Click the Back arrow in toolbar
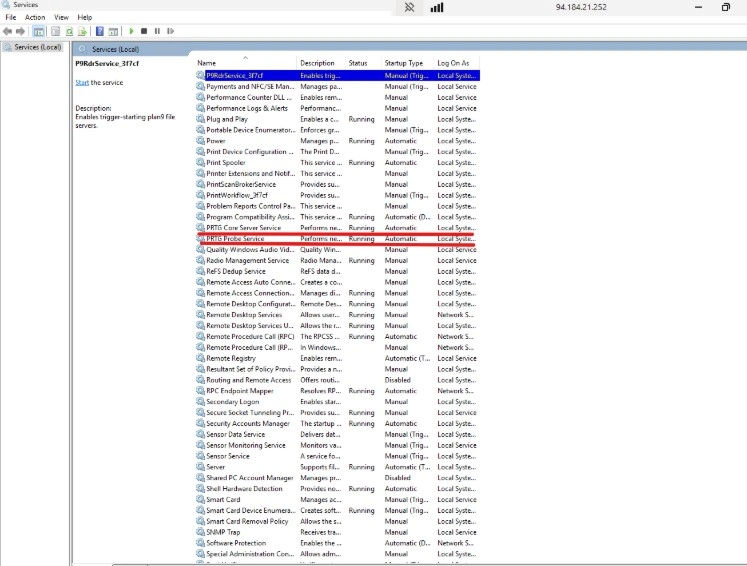This screenshot has width=747, height=566. click(8, 31)
